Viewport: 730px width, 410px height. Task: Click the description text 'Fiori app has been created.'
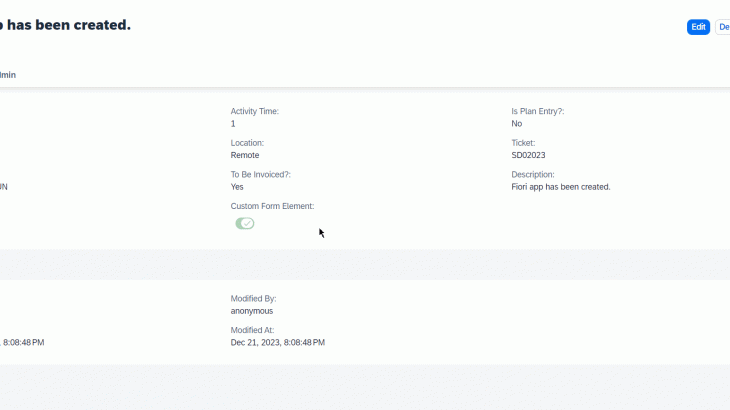coord(561,187)
